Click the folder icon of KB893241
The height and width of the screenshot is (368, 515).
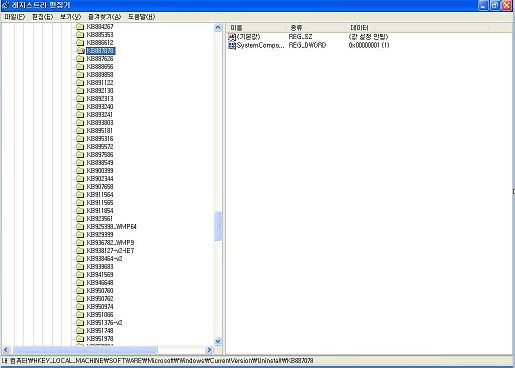pos(80,115)
